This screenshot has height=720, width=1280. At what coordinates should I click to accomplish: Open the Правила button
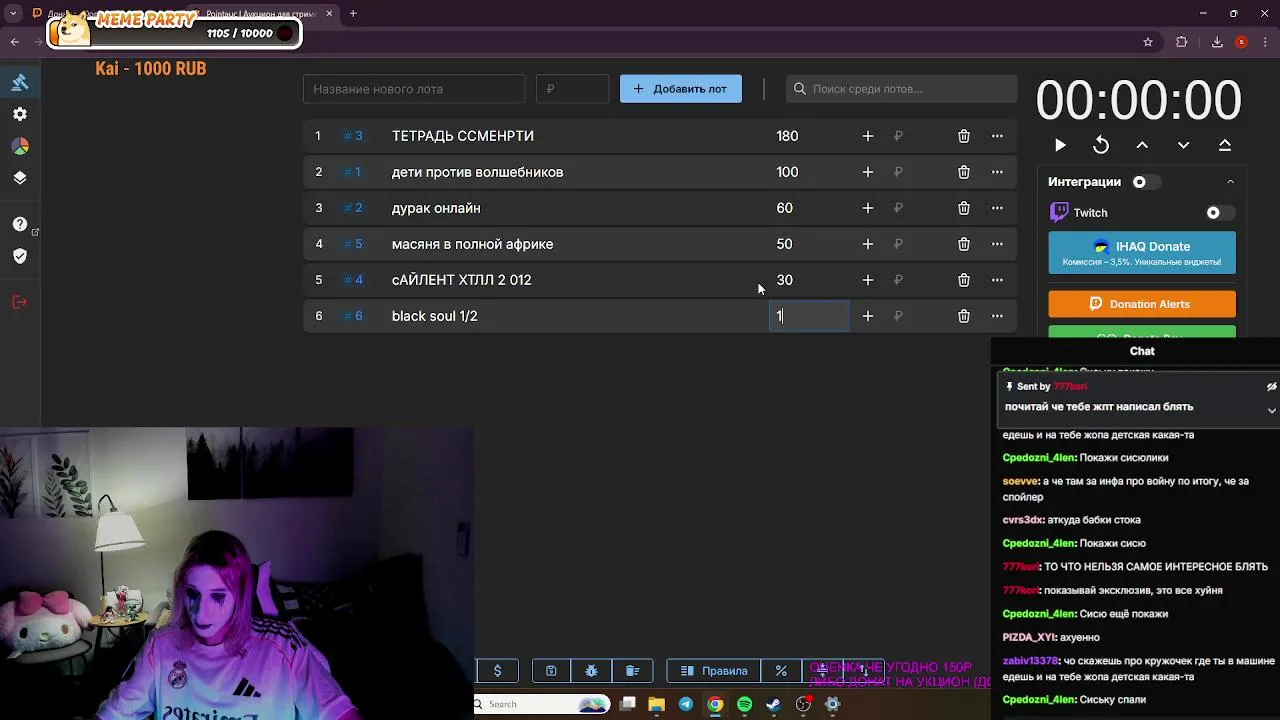coord(713,671)
